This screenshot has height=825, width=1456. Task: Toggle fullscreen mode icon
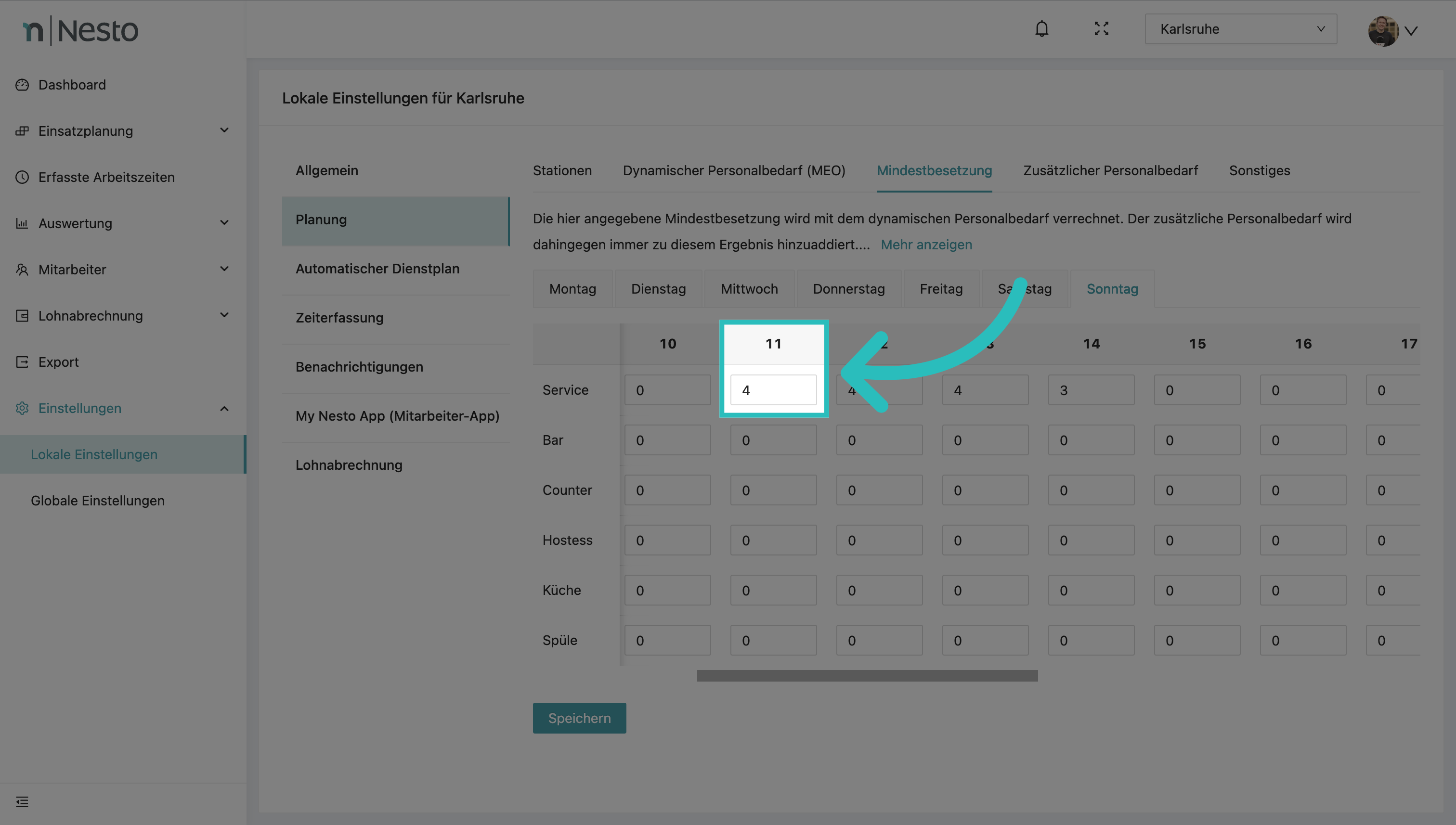[1101, 29]
